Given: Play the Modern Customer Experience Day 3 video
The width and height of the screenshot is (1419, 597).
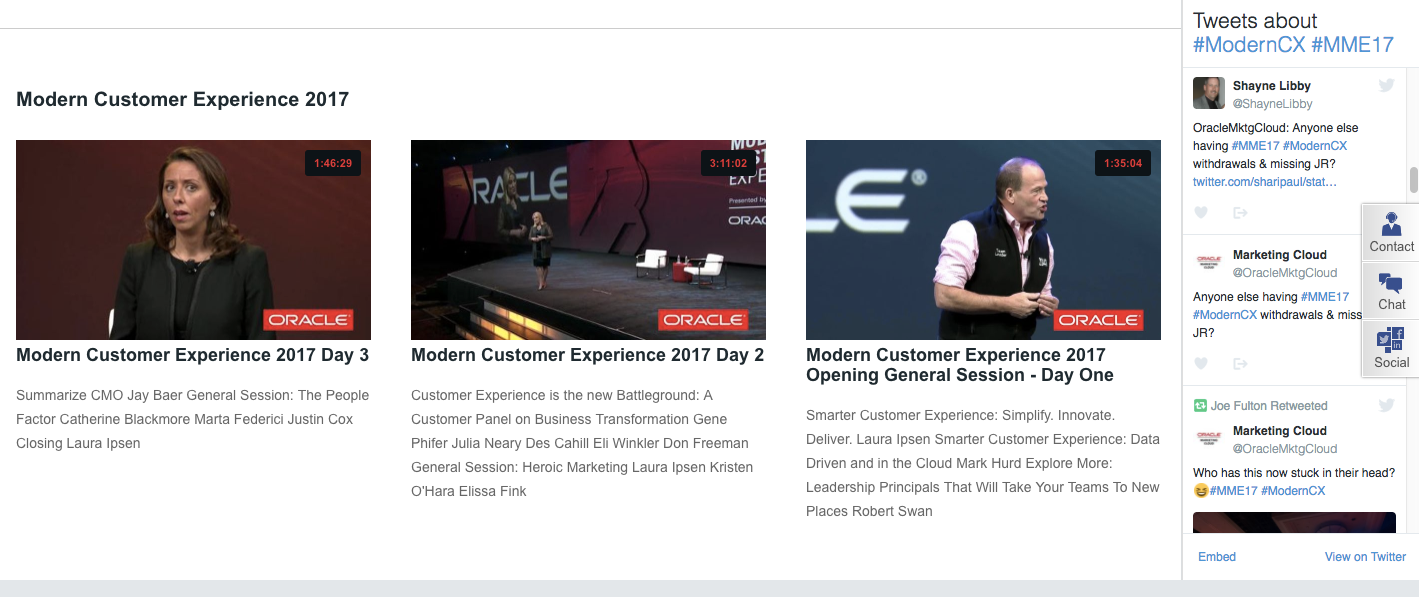Looking at the screenshot, I should [193, 240].
